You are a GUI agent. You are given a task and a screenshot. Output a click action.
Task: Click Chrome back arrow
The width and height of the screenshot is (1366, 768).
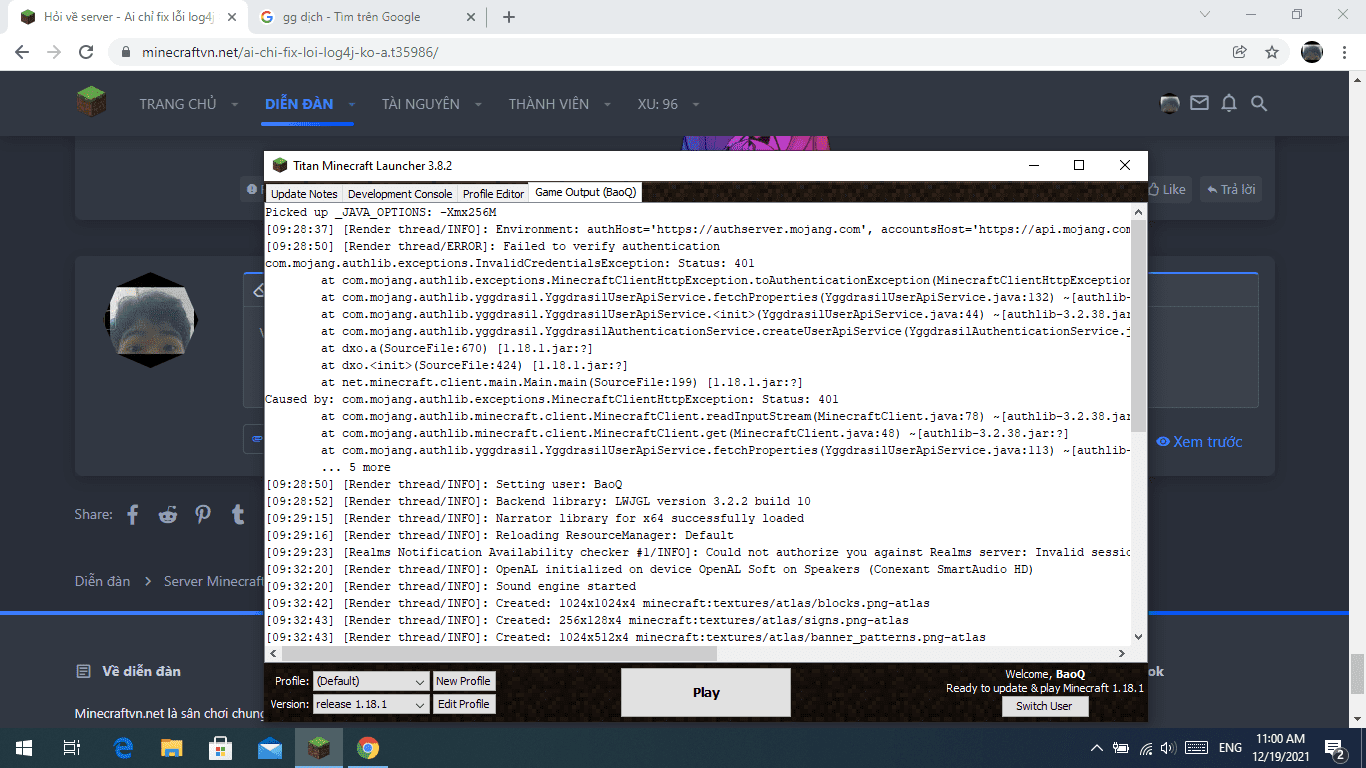click(x=22, y=52)
